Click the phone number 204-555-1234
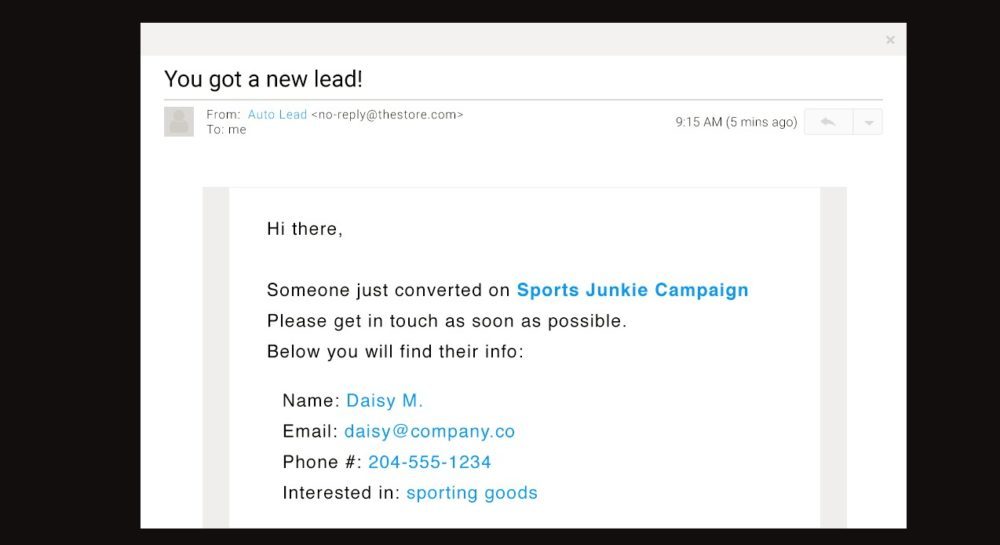The image size is (1000, 545). coord(429,462)
